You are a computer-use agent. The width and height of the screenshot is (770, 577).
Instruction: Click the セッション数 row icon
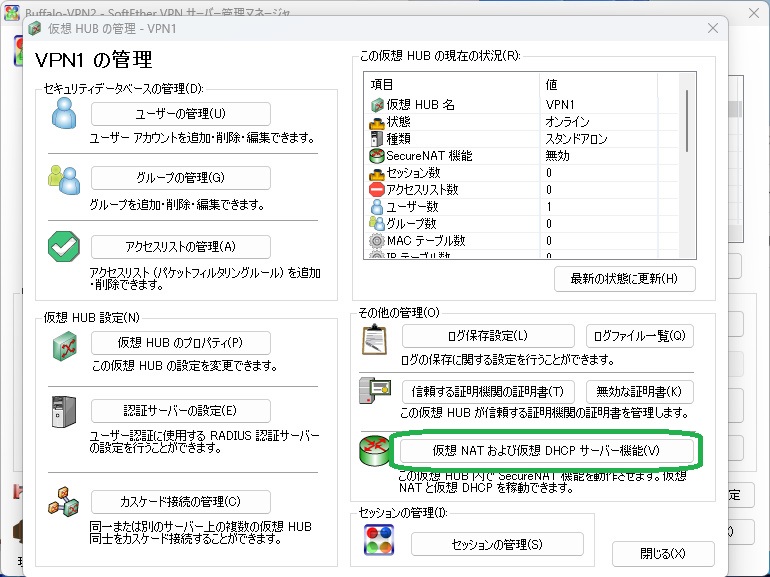tap(377, 173)
